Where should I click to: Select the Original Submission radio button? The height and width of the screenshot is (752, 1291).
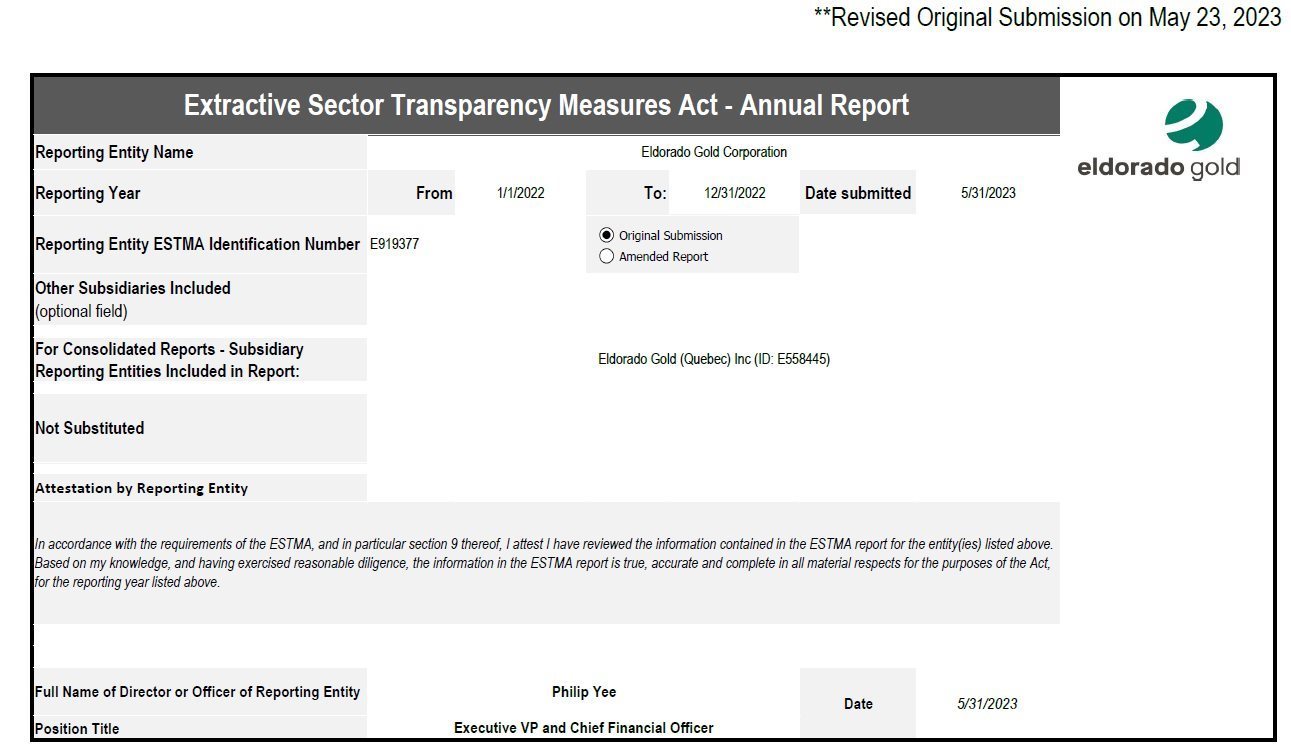click(x=606, y=235)
